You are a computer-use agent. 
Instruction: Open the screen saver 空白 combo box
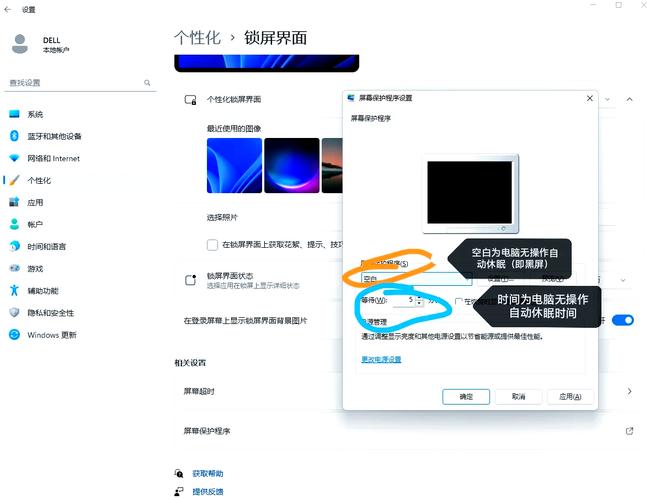click(x=416, y=279)
